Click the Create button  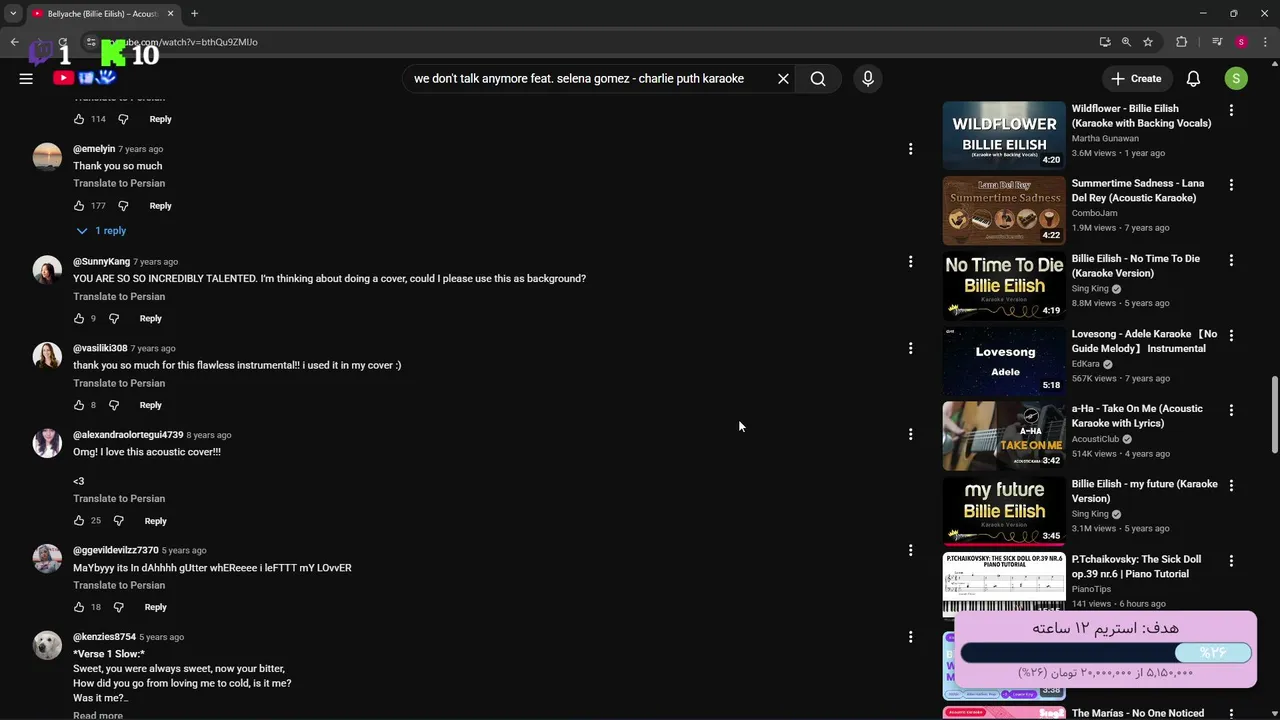(1136, 78)
